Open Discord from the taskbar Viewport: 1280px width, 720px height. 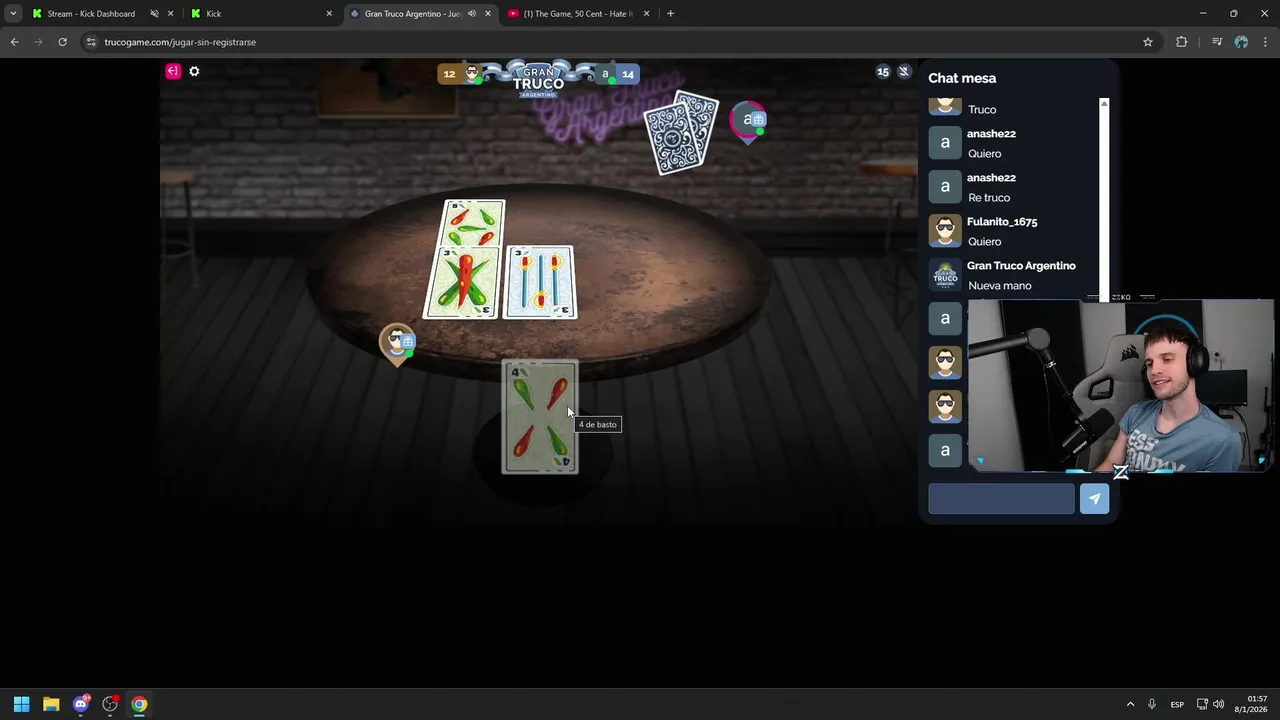pos(81,704)
